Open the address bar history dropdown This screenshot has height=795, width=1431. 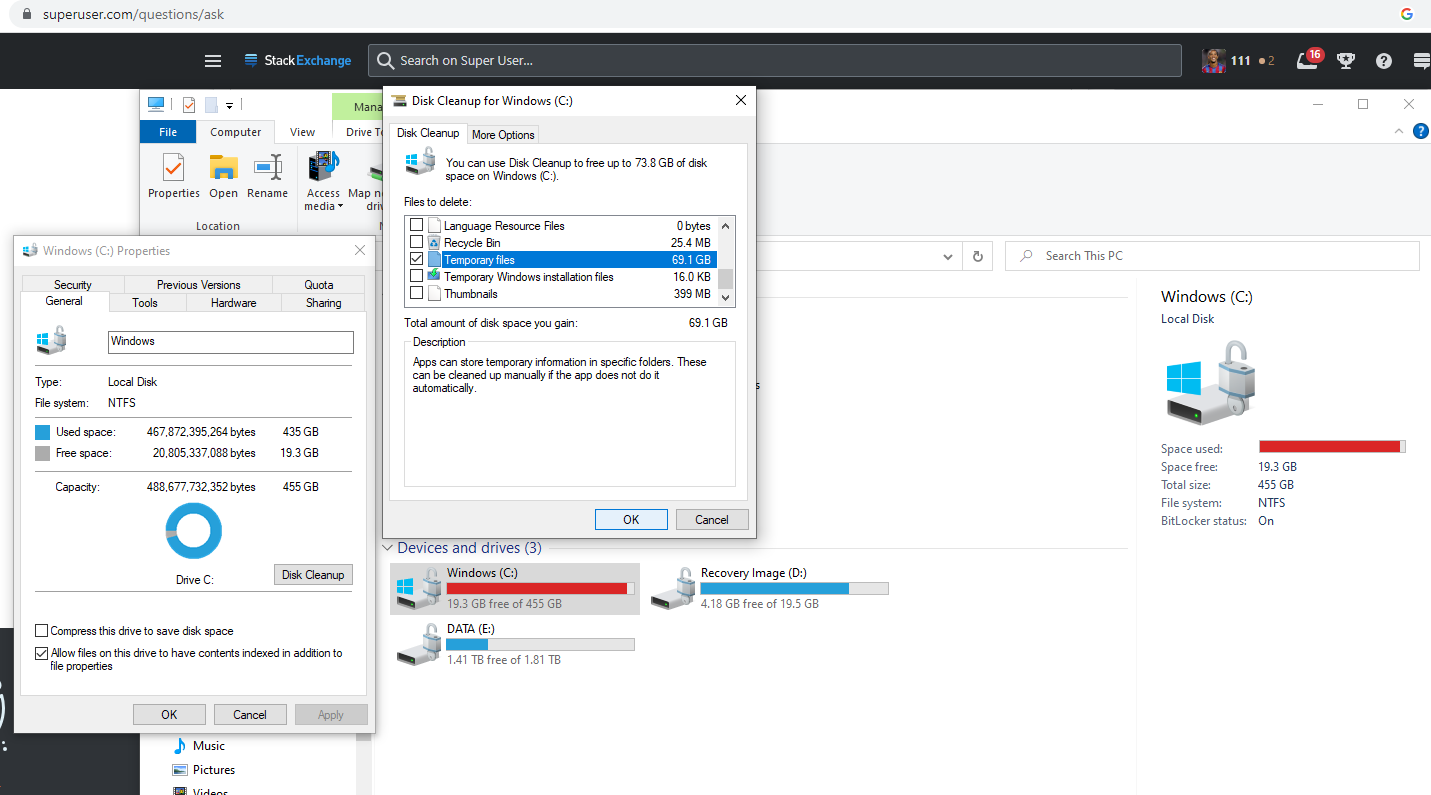coord(948,256)
